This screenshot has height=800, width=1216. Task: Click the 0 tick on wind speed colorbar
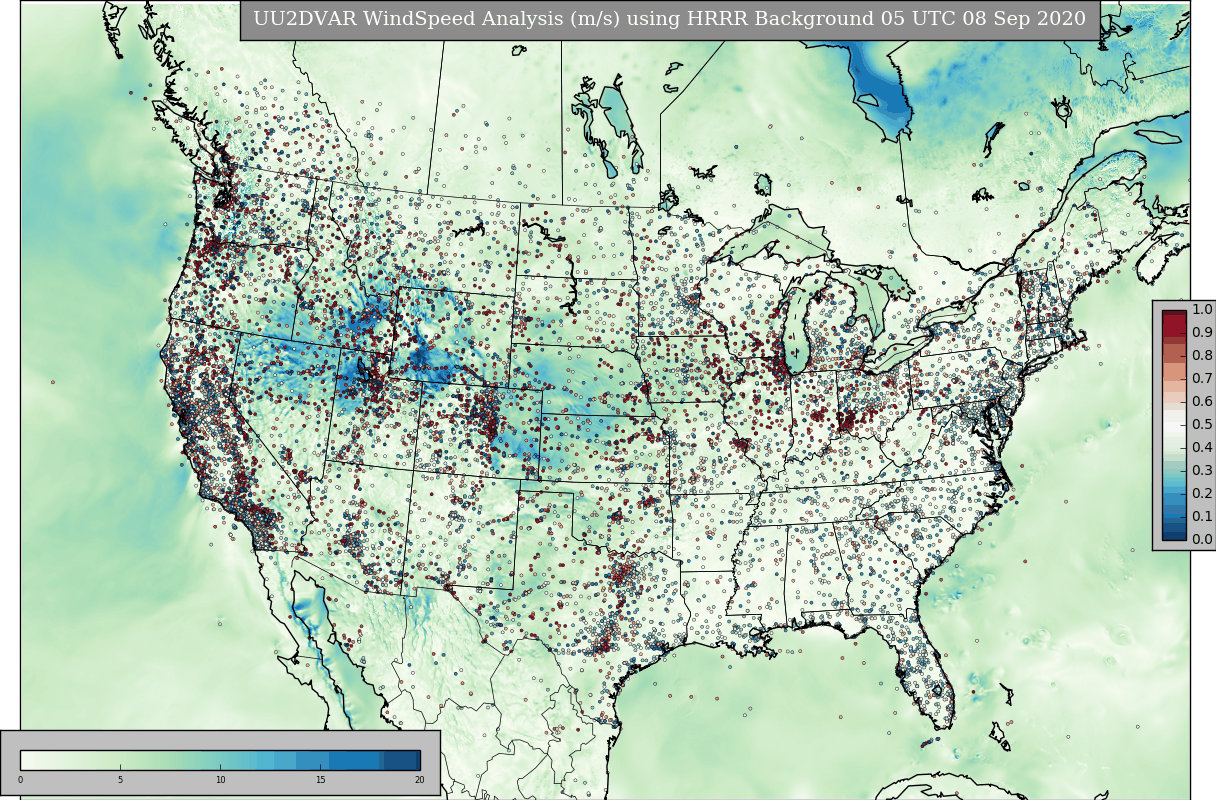tap(20, 780)
